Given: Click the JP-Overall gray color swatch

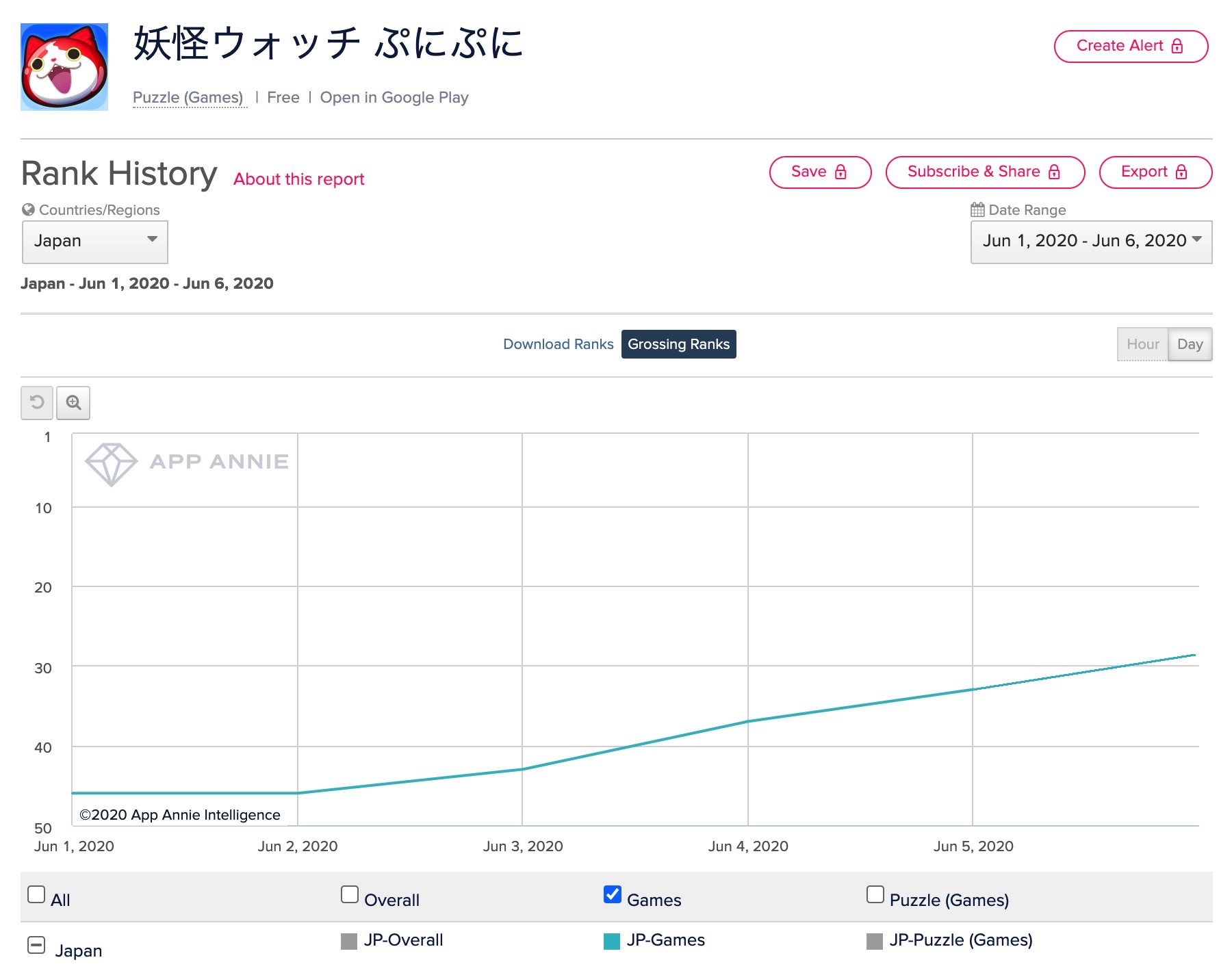Looking at the screenshot, I should (x=349, y=942).
